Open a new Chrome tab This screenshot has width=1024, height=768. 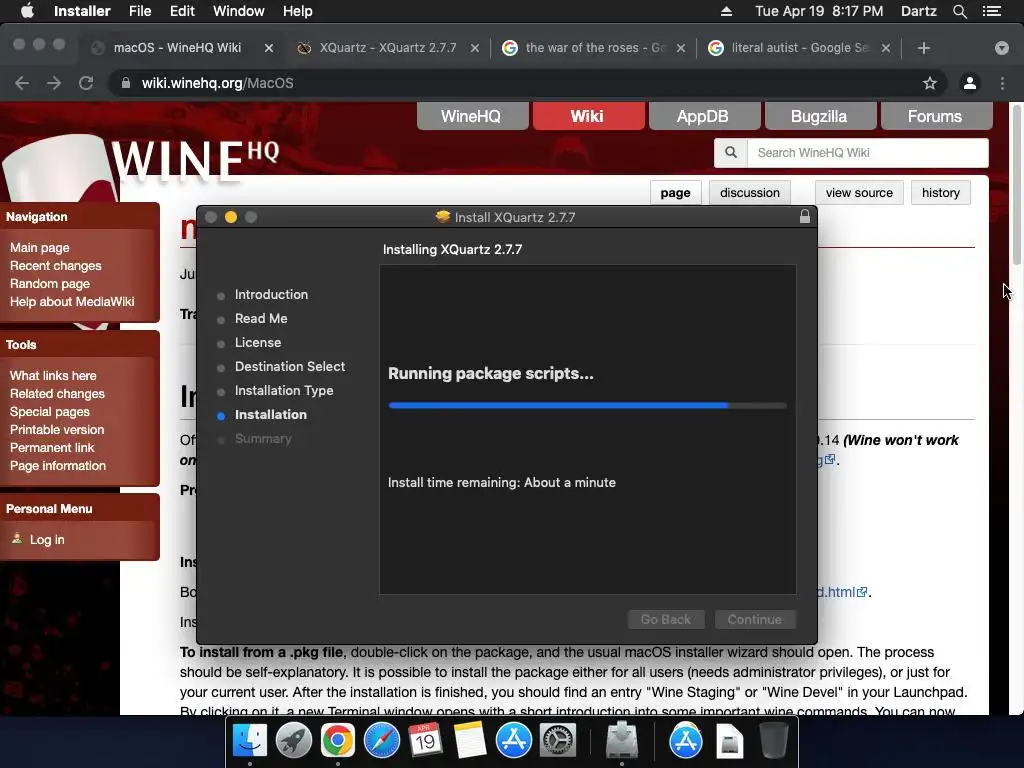(923, 48)
